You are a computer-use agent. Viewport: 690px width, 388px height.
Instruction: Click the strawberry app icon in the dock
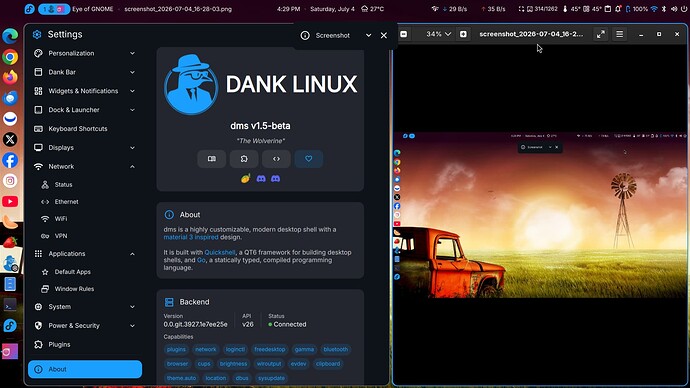click(10, 242)
